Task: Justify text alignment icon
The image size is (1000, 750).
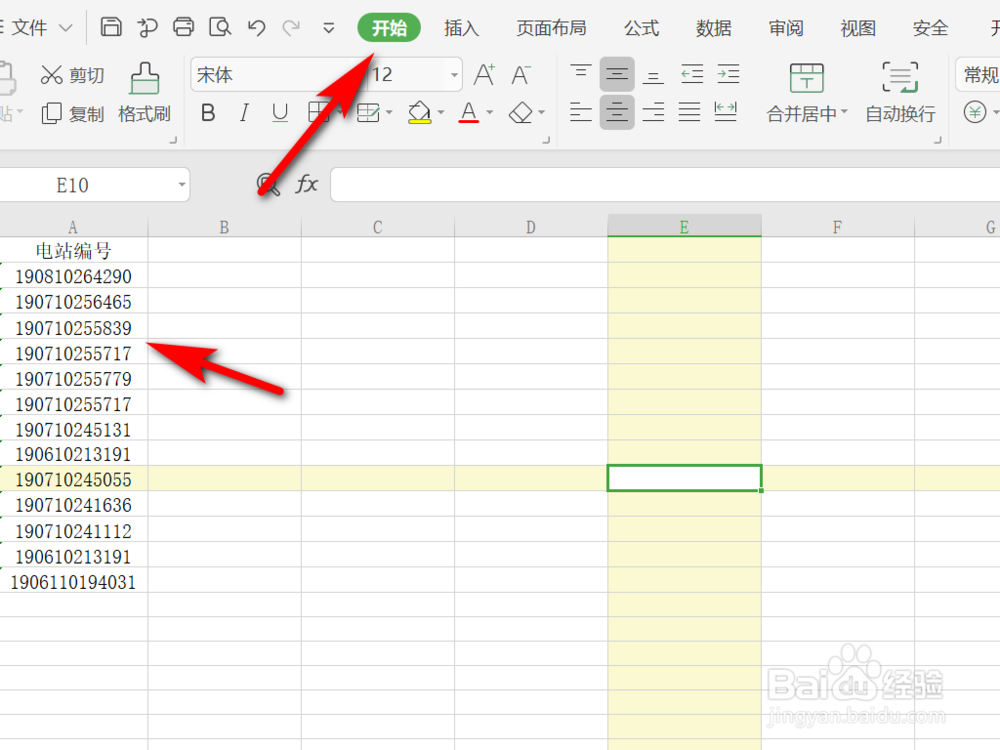Action: [689, 112]
